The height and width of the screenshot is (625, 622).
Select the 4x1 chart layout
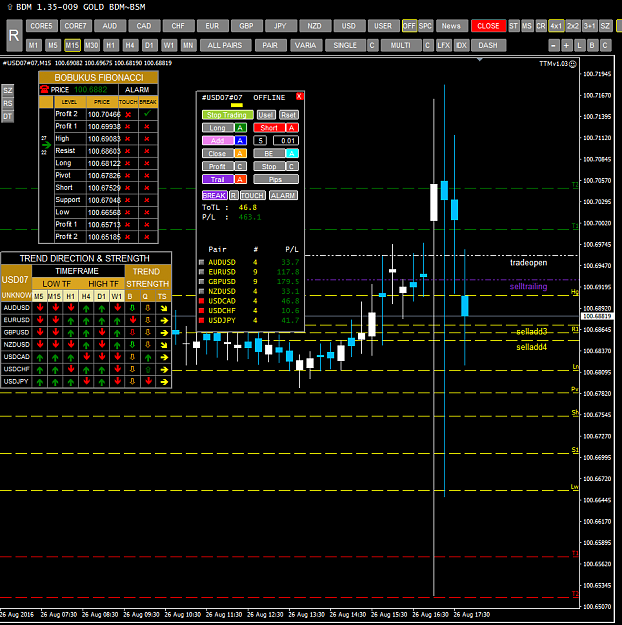pyautogui.click(x=556, y=26)
